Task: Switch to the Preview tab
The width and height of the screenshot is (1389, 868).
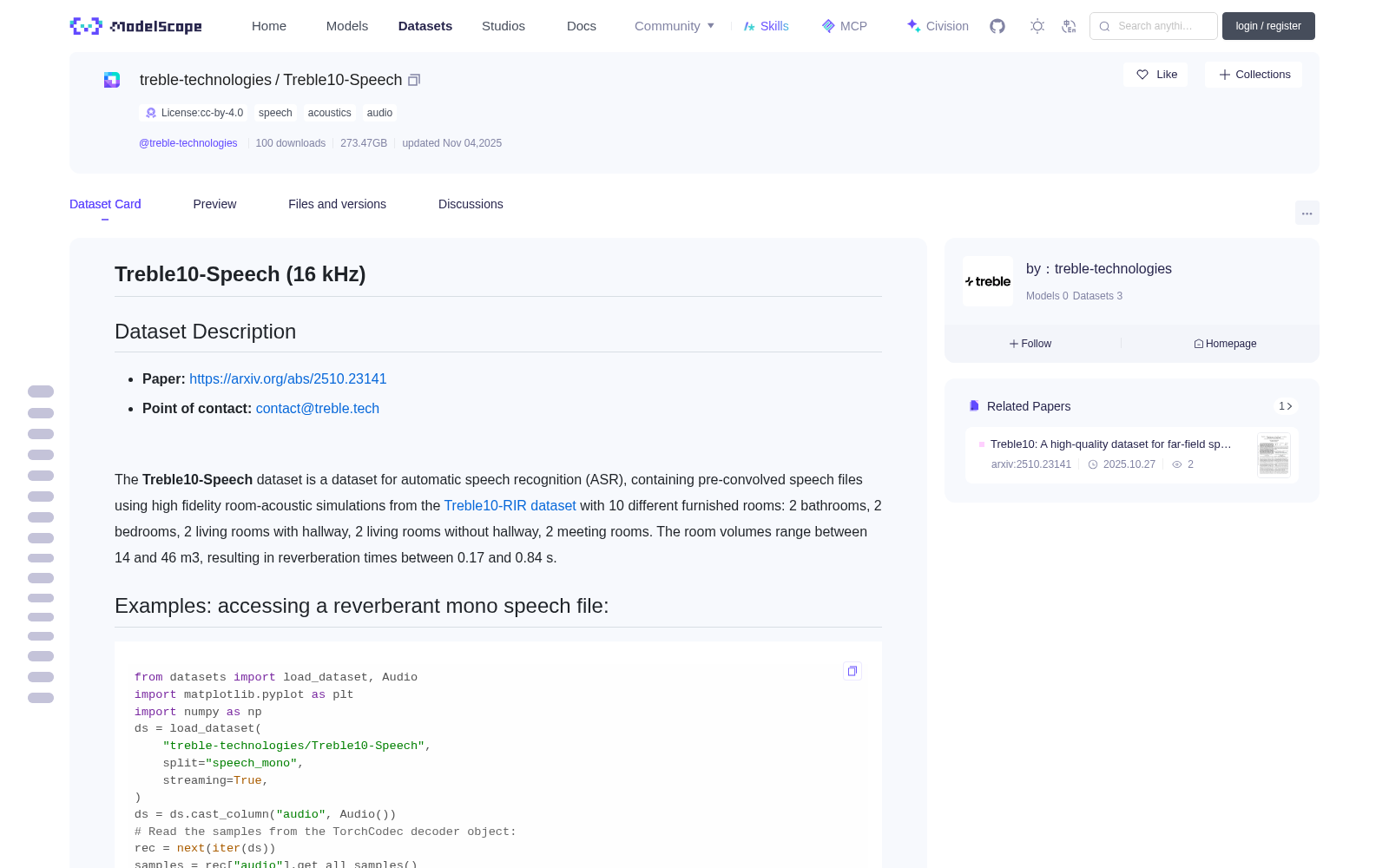Action: tap(214, 204)
